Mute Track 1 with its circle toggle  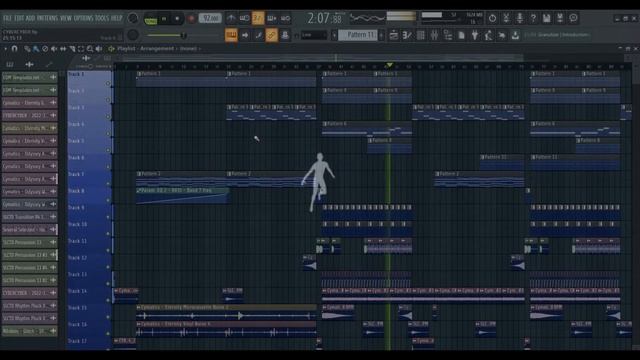108,83
